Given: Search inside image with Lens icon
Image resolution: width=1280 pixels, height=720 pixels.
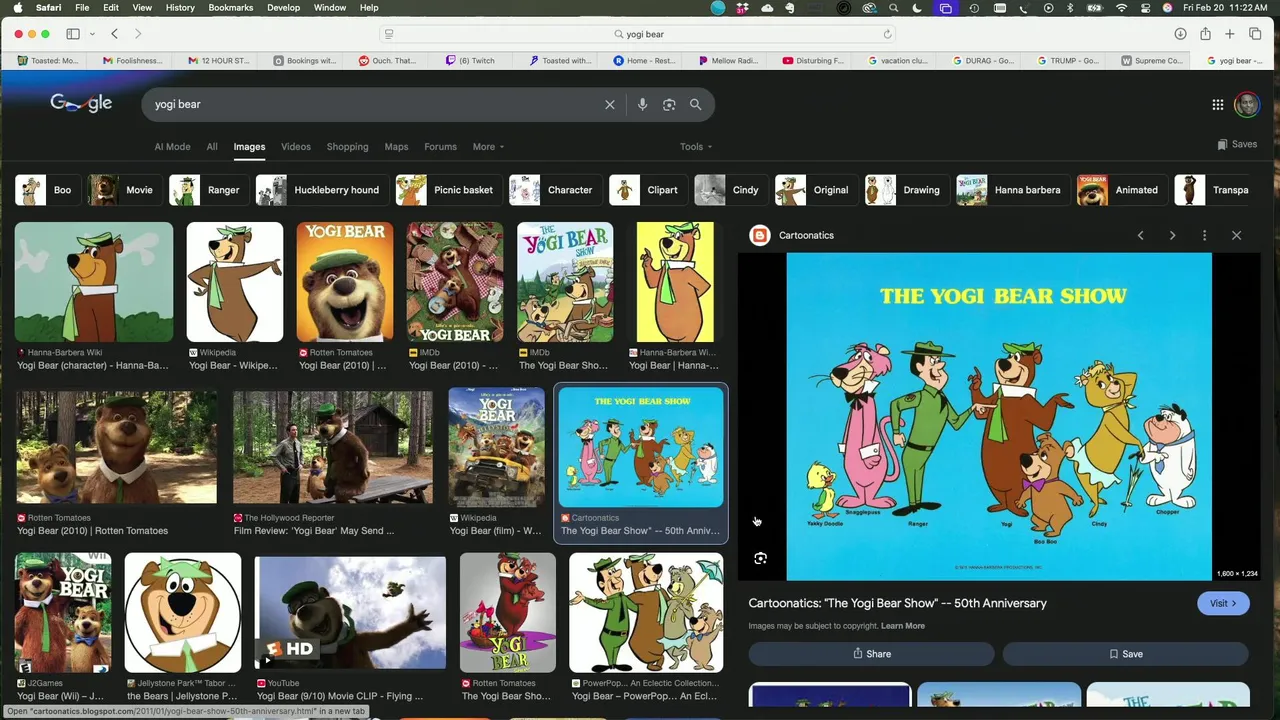Looking at the screenshot, I should click(760, 558).
